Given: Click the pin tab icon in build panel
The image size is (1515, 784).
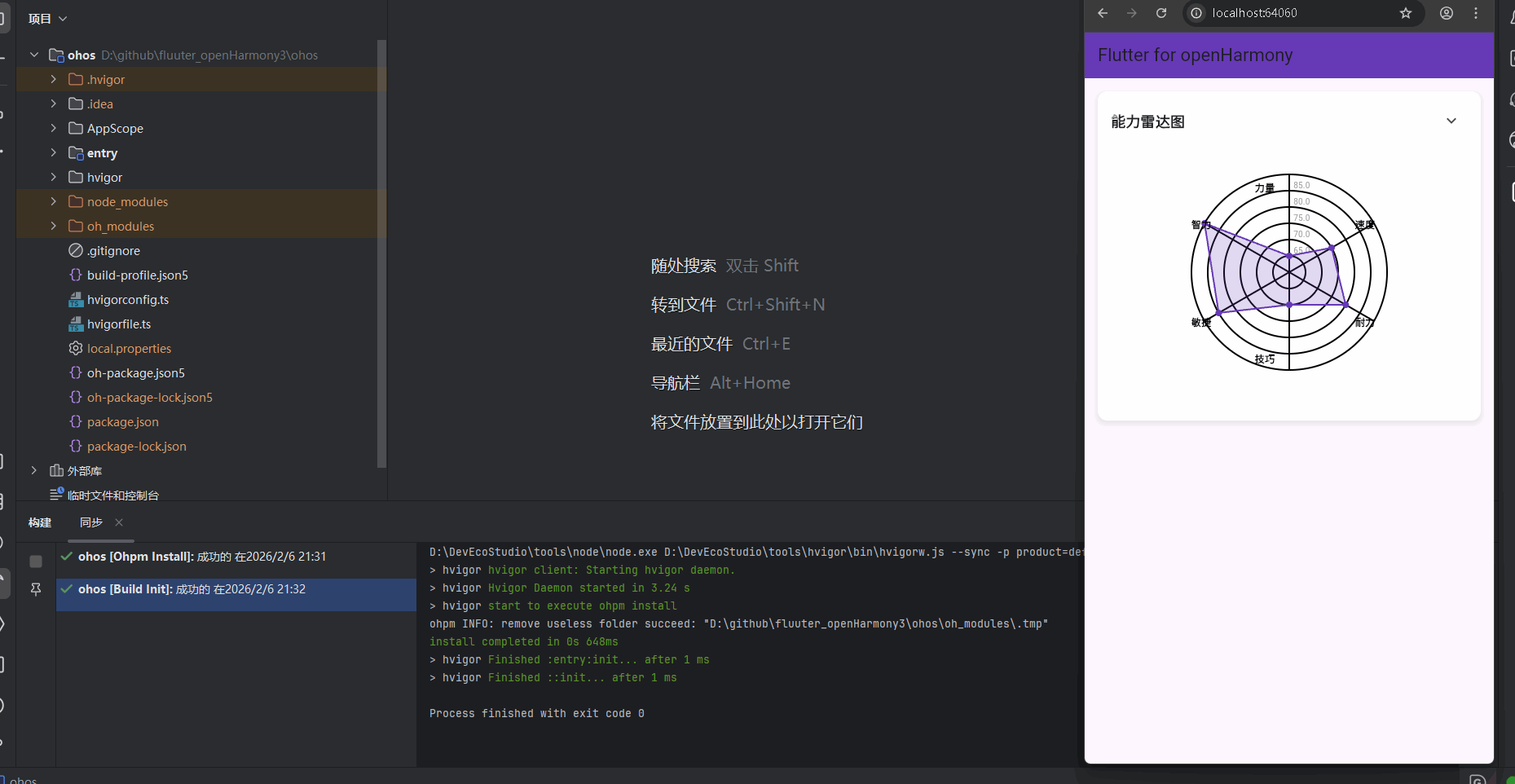Looking at the screenshot, I should [36, 588].
